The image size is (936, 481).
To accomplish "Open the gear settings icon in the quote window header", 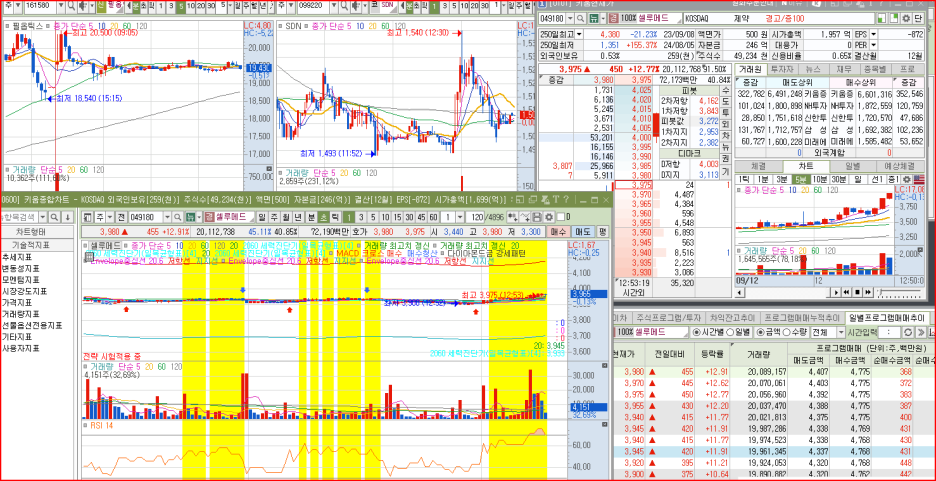I will 906,18.
